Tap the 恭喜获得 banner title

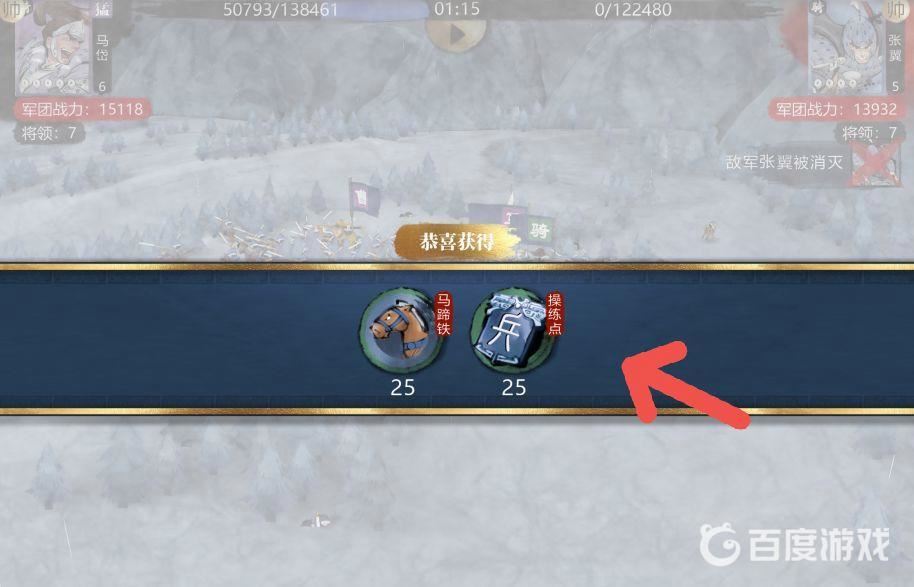click(x=457, y=241)
